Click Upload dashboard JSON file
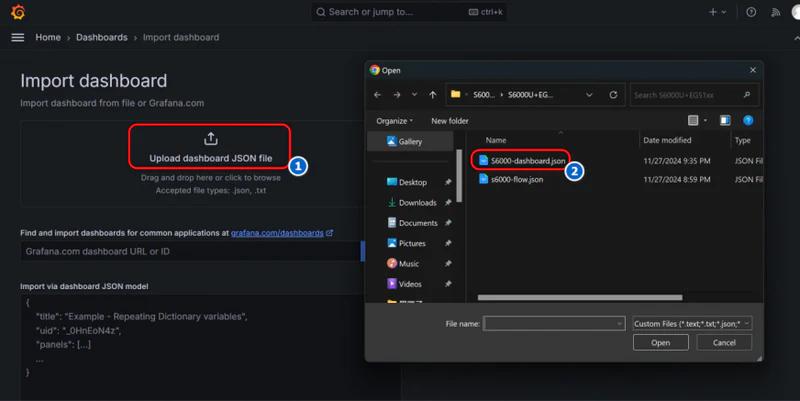 click(210, 158)
